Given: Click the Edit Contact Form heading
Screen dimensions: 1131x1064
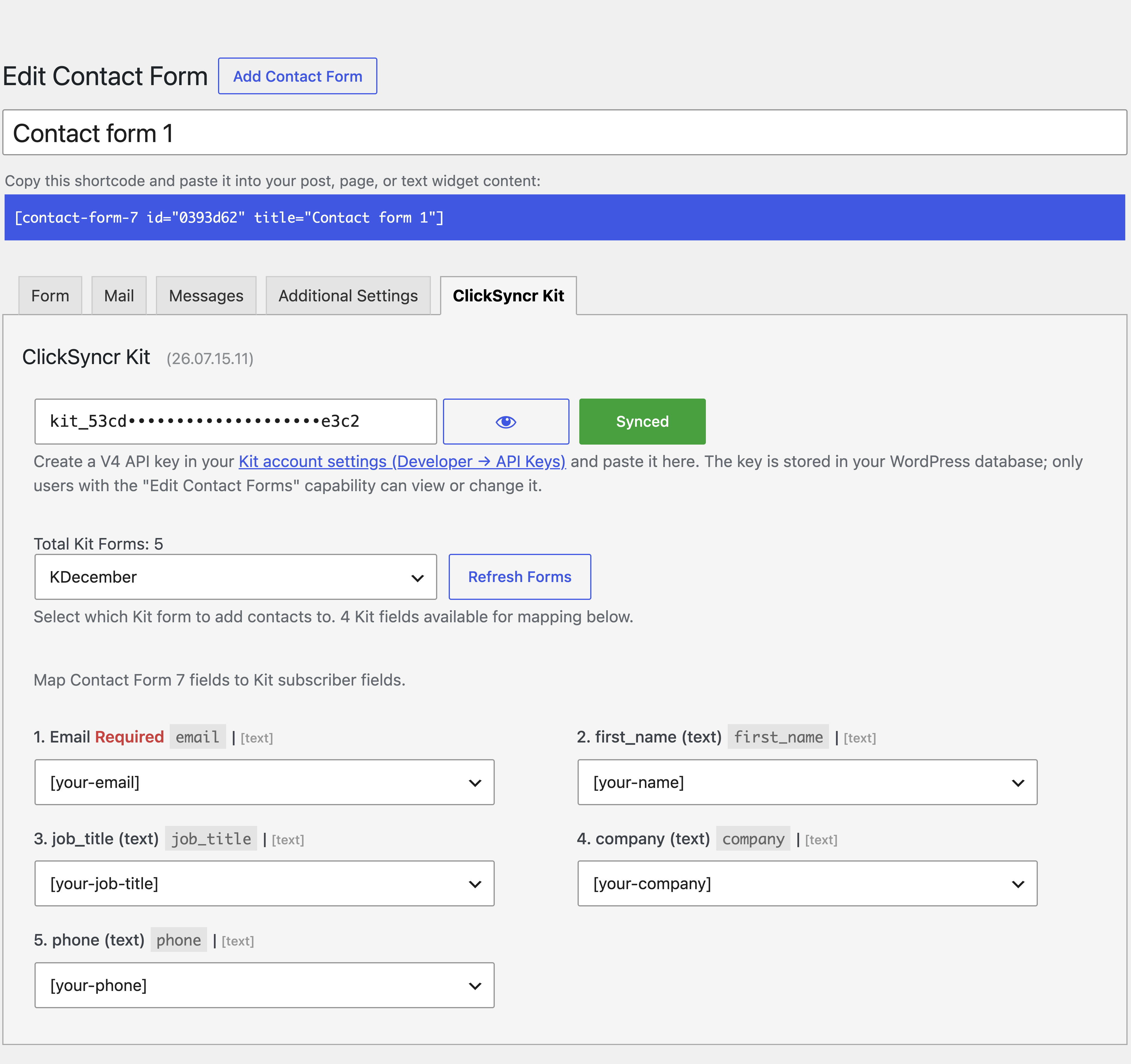Looking at the screenshot, I should [105, 76].
